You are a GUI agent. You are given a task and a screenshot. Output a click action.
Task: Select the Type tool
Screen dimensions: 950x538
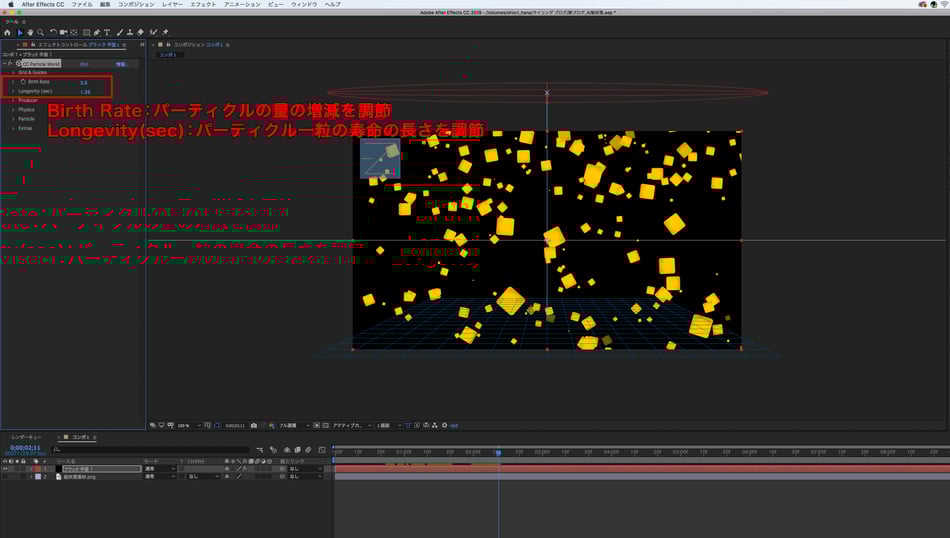pos(107,32)
